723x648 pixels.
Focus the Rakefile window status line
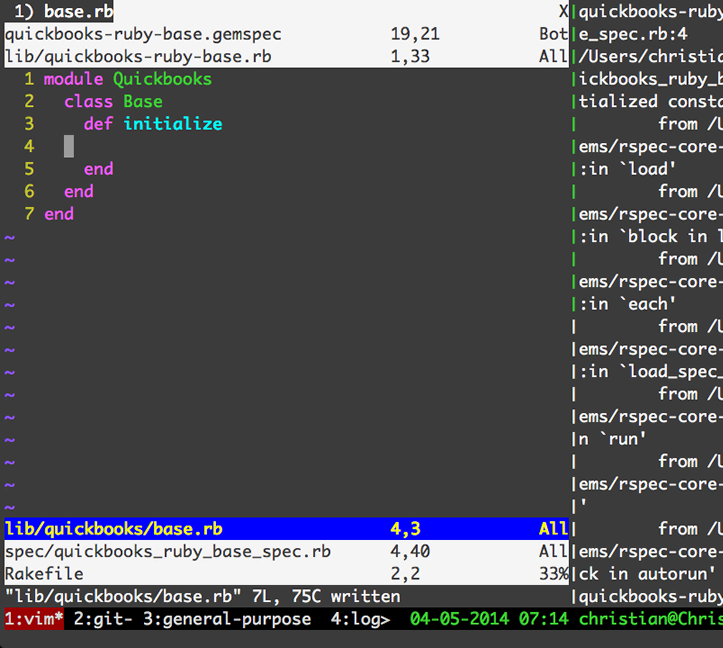point(286,574)
